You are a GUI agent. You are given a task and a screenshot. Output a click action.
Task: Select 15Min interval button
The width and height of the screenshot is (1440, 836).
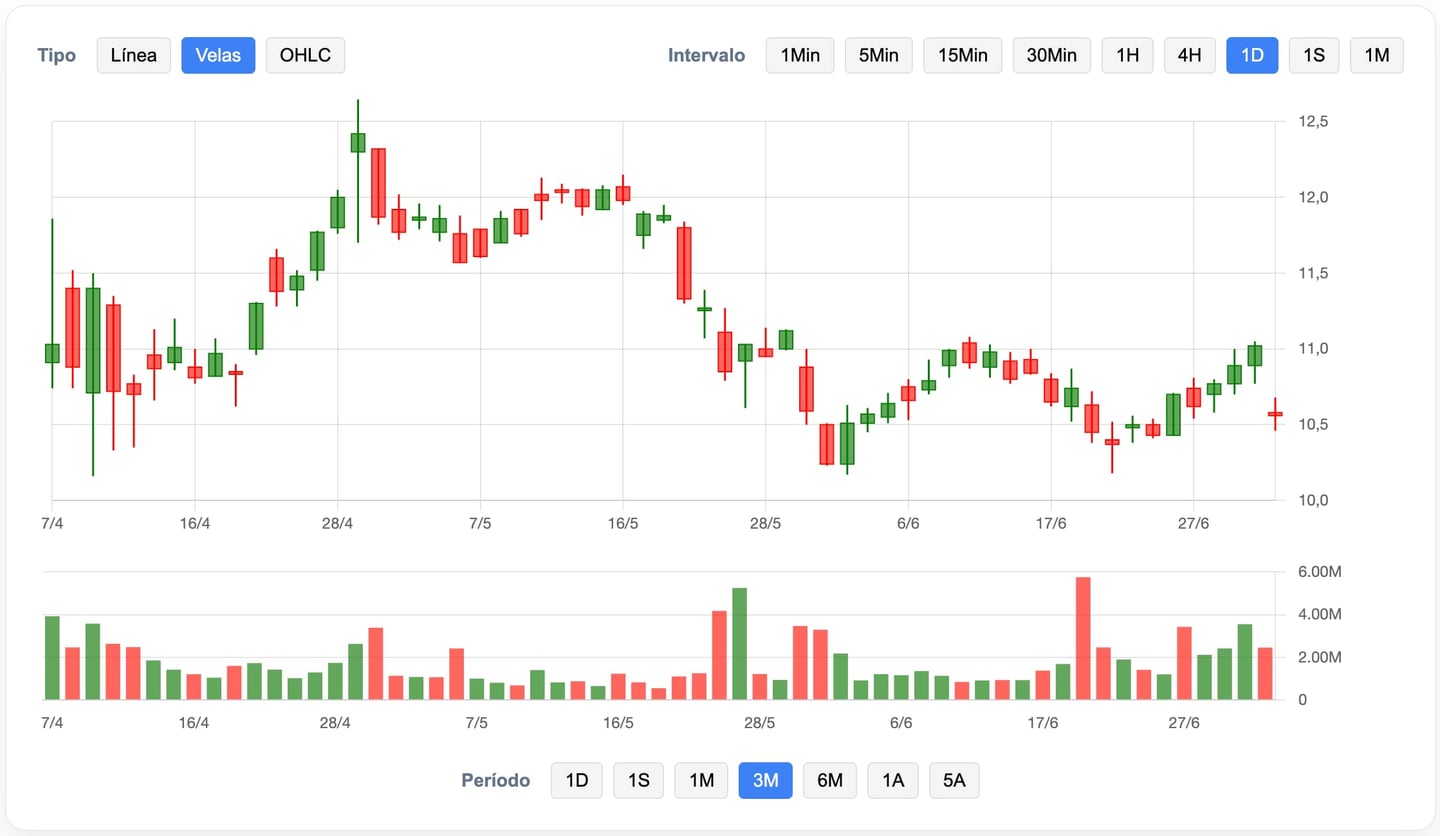[963, 55]
